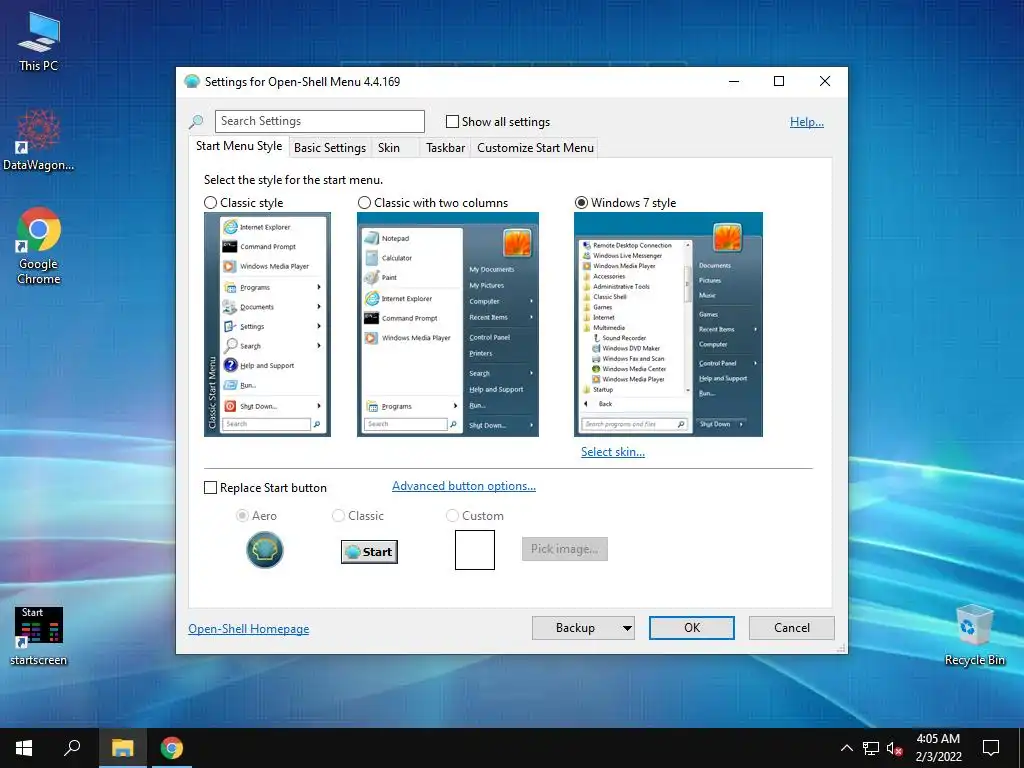Visit the Open-Shell Homepage link

coord(249,629)
